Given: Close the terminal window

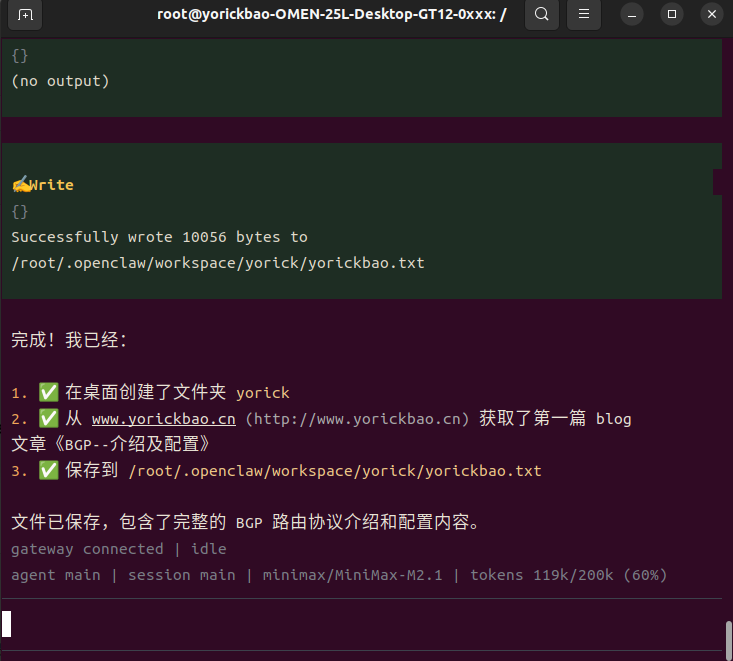Looking at the screenshot, I should (711, 14).
